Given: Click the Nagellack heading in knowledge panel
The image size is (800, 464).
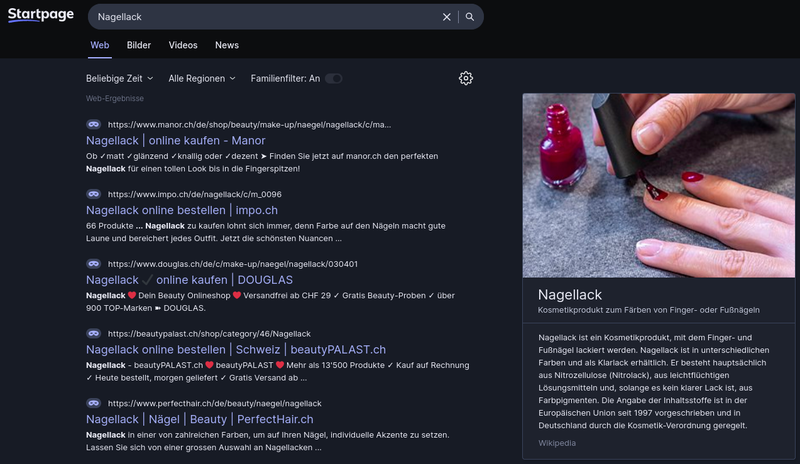Looking at the screenshot, I should click(x=570, y=295).
